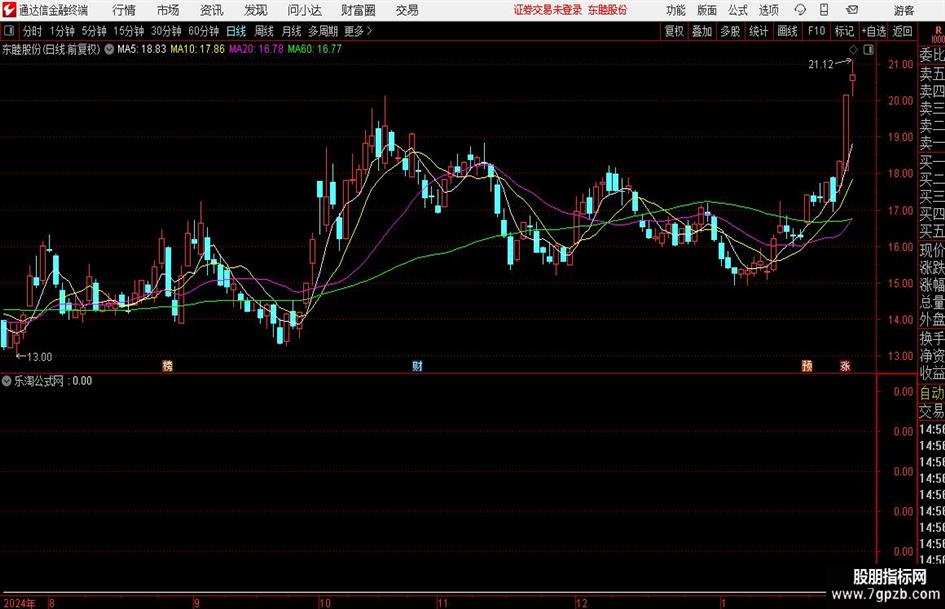The width and height of the screenshot is (945, 609).
Task: Open the F10 company info button
Action: (817, 31)
